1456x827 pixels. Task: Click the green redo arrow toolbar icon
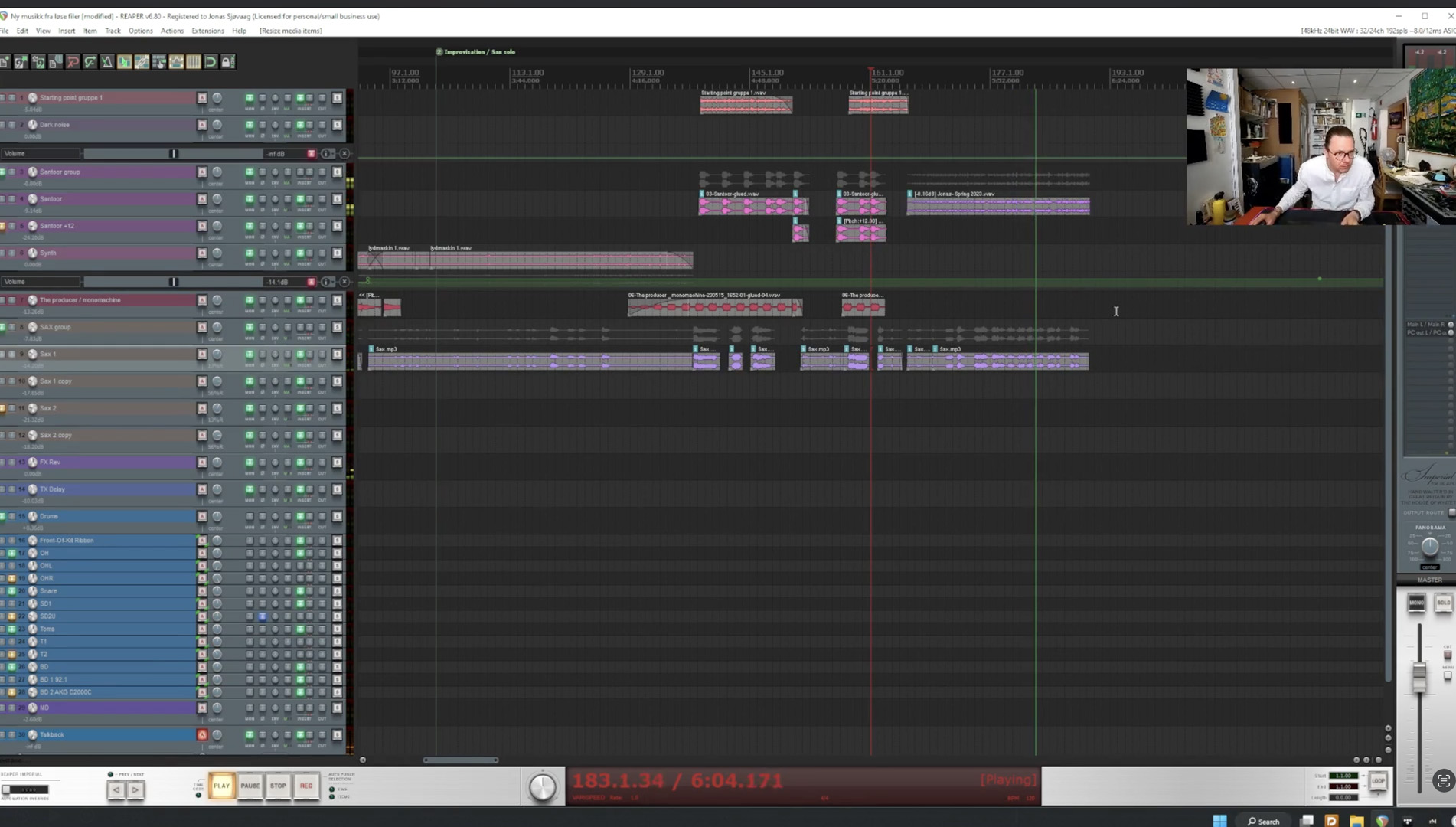pyautogui.click(x=90, y=62)
